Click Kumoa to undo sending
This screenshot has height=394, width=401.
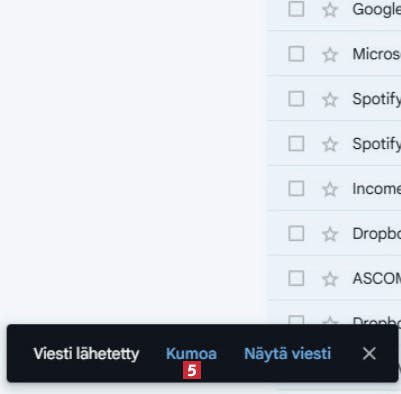pyautogui.click(x=191, y=354)
